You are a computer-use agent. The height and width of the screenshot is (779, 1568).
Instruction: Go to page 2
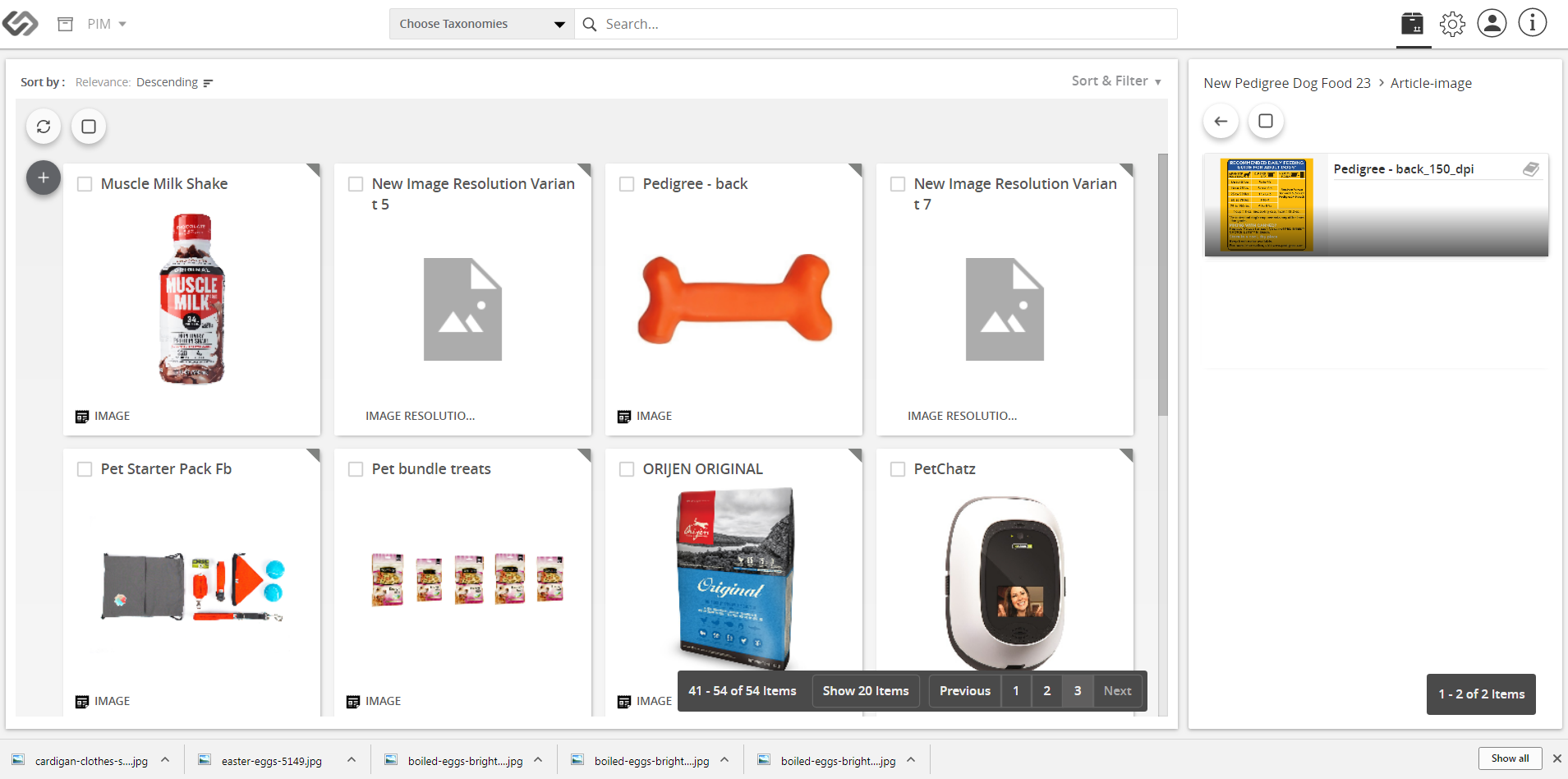pyautogui.click(x=1047, y=691)
